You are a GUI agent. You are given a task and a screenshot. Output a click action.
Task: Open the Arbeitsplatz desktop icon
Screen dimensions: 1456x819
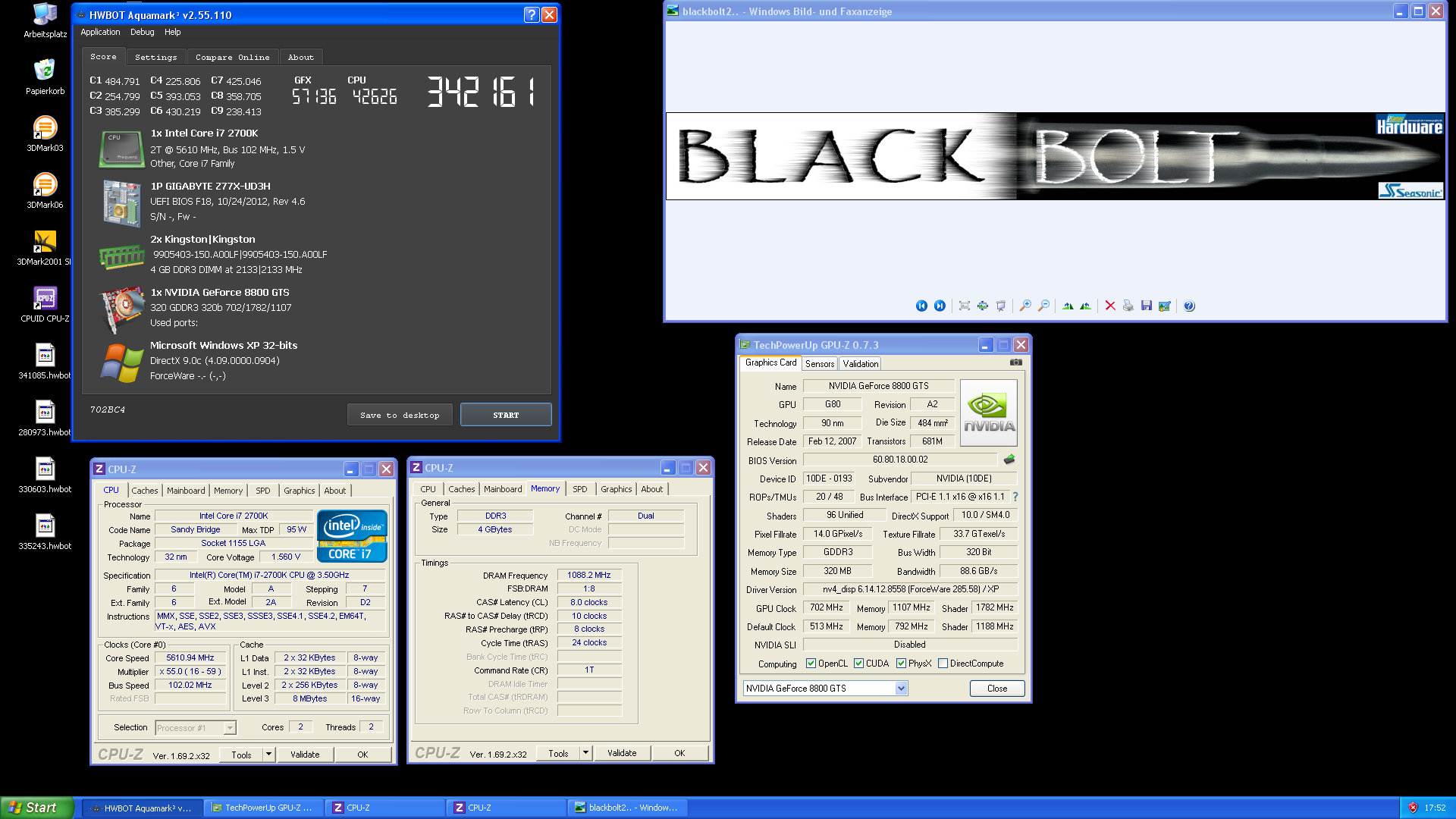pyautogui.click(x=45, y=20)
